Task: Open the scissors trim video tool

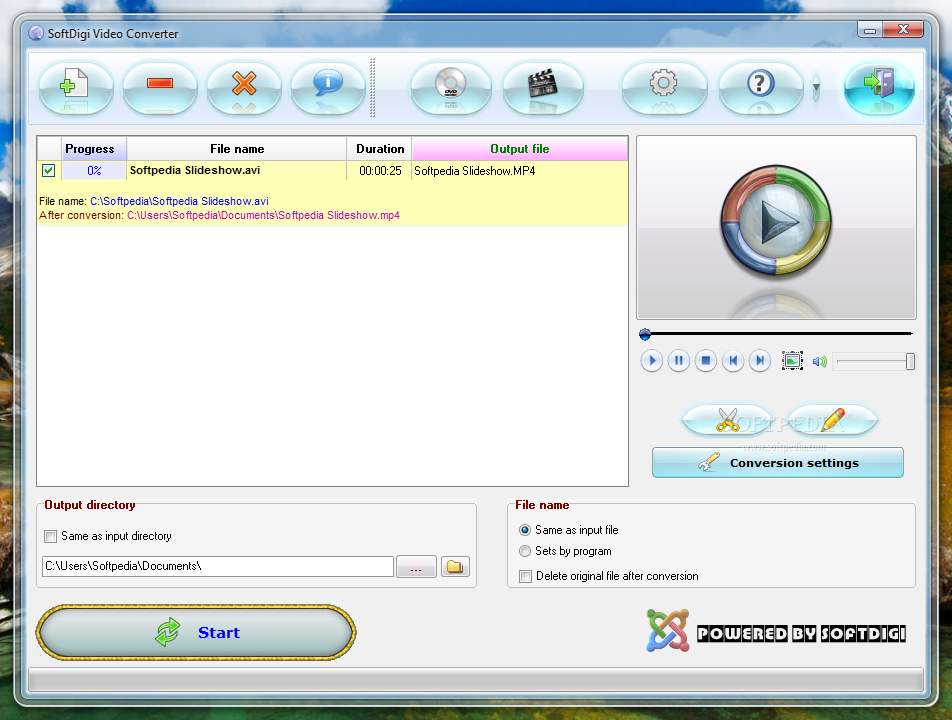Action: 727,419
